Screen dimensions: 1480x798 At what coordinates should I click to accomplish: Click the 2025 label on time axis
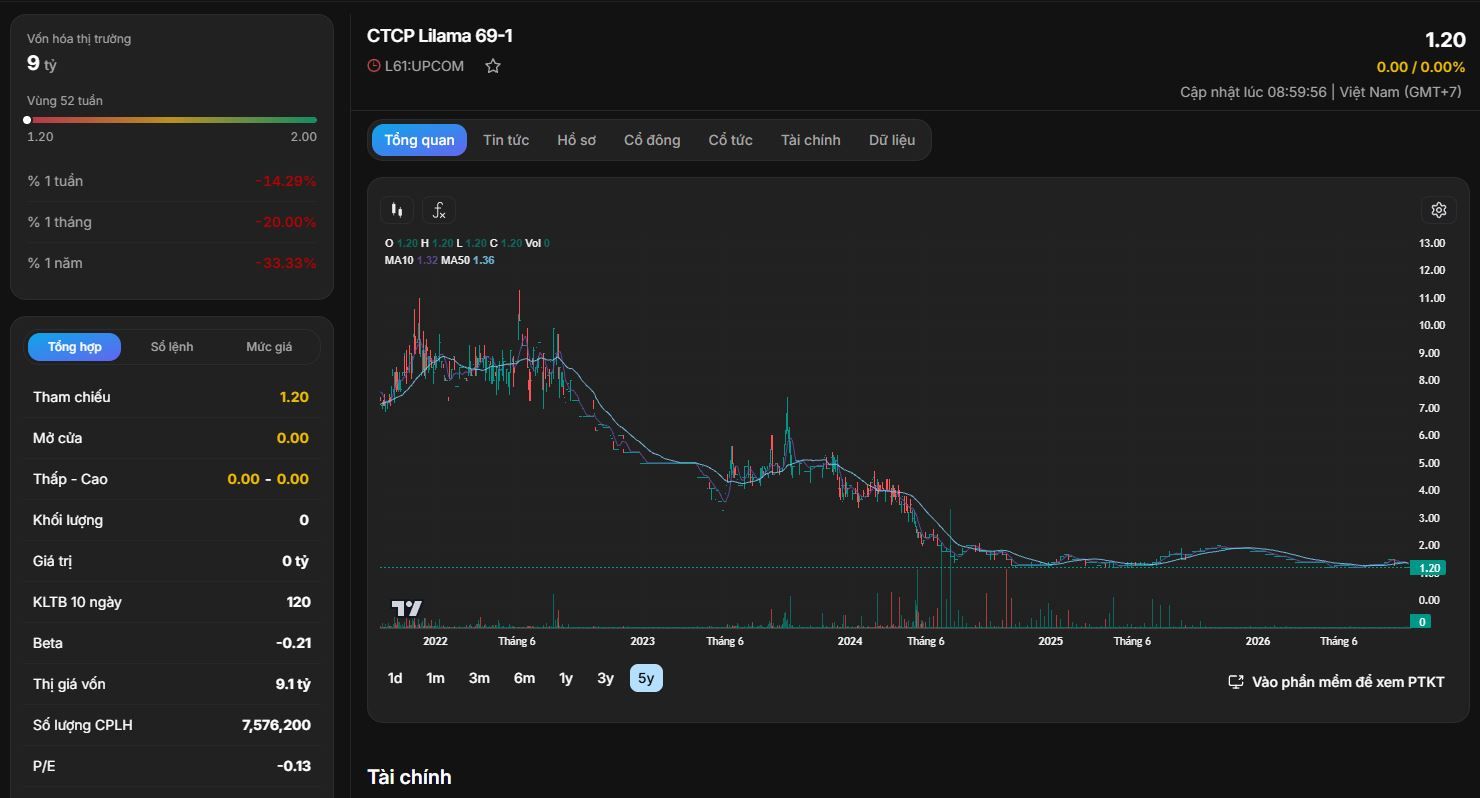[1051, 641]
